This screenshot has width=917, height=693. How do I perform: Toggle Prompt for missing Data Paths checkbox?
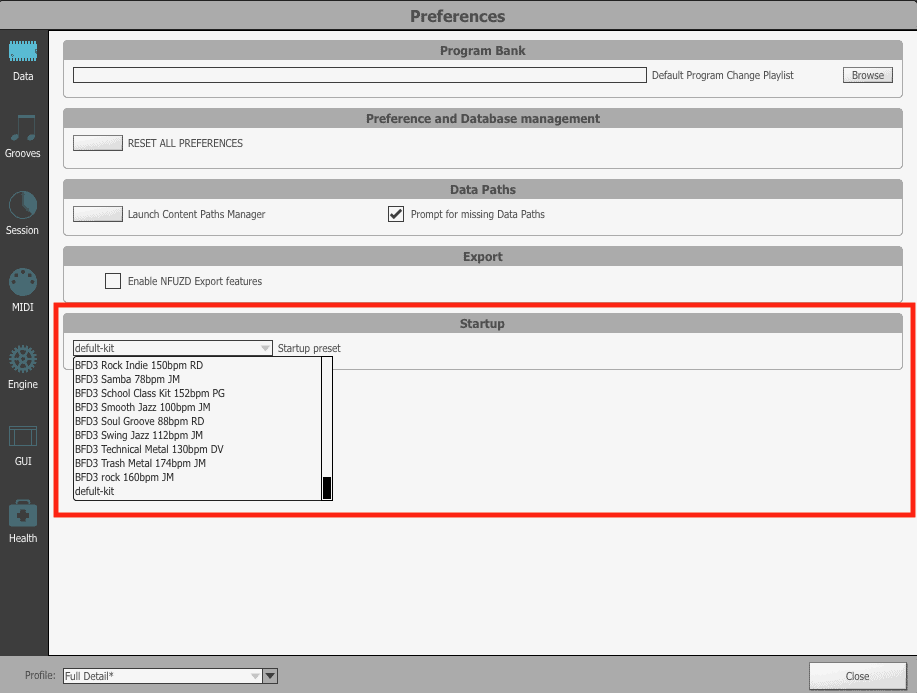tap(396, 214)
